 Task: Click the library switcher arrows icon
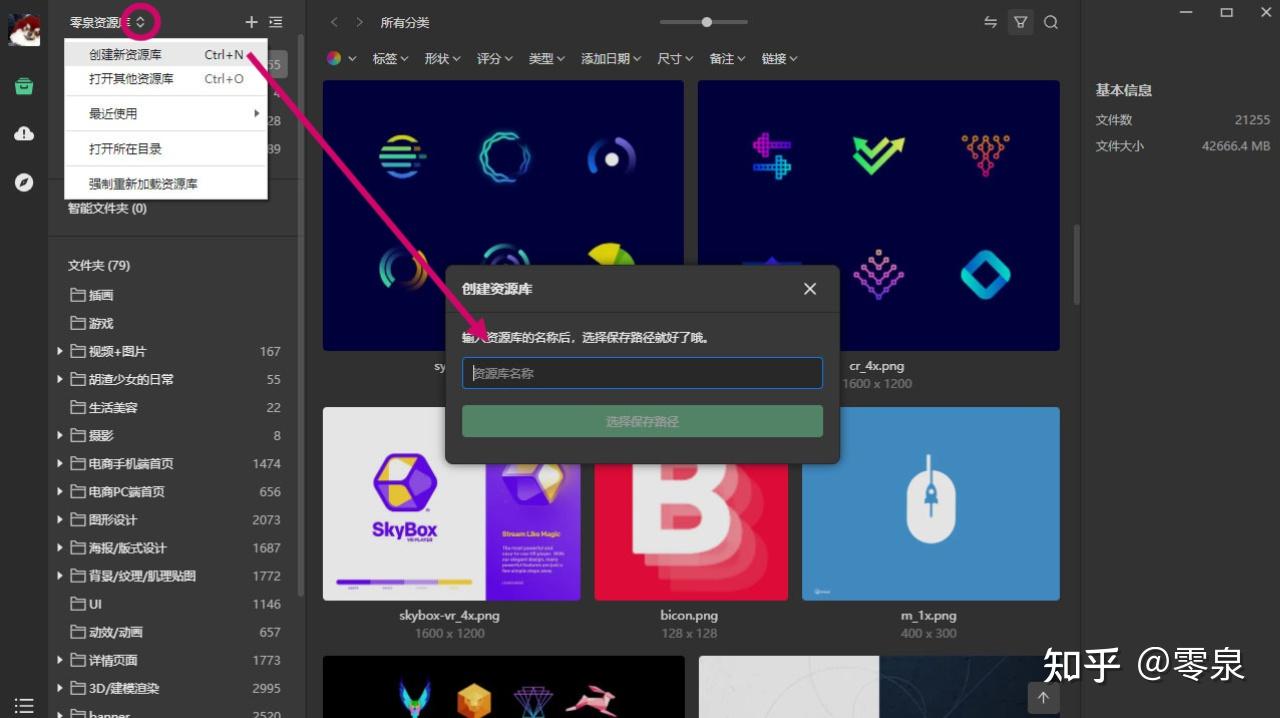pyautogui.click(x=140, y=21)
